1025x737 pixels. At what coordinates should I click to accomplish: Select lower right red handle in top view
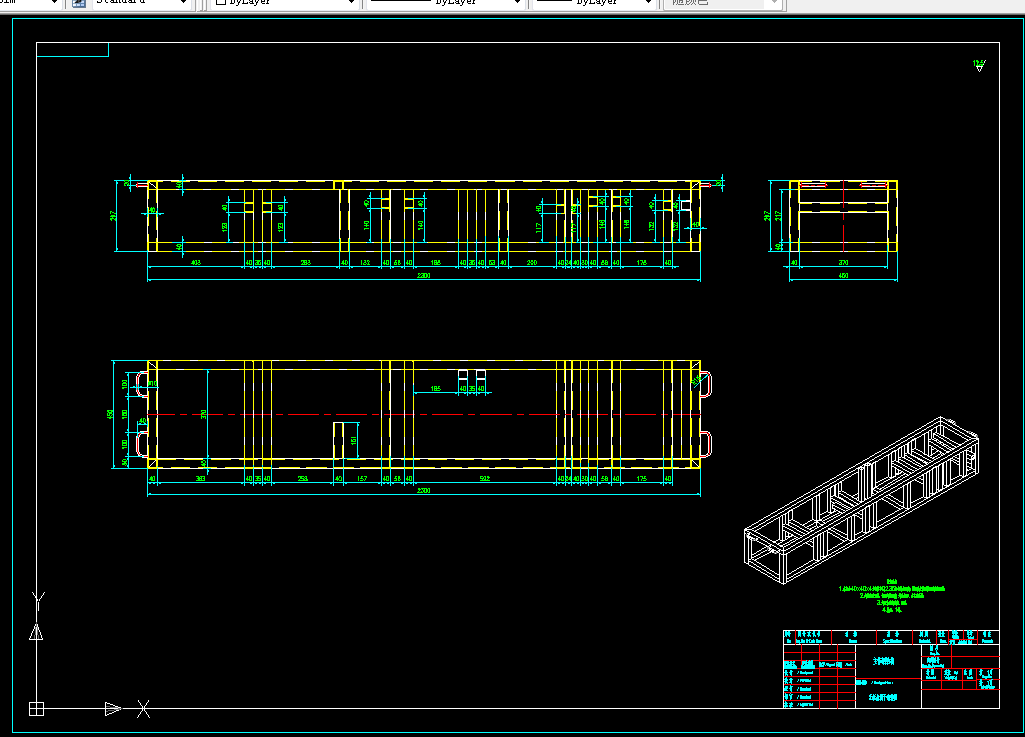pyautogui.click(x=705, y=444)
